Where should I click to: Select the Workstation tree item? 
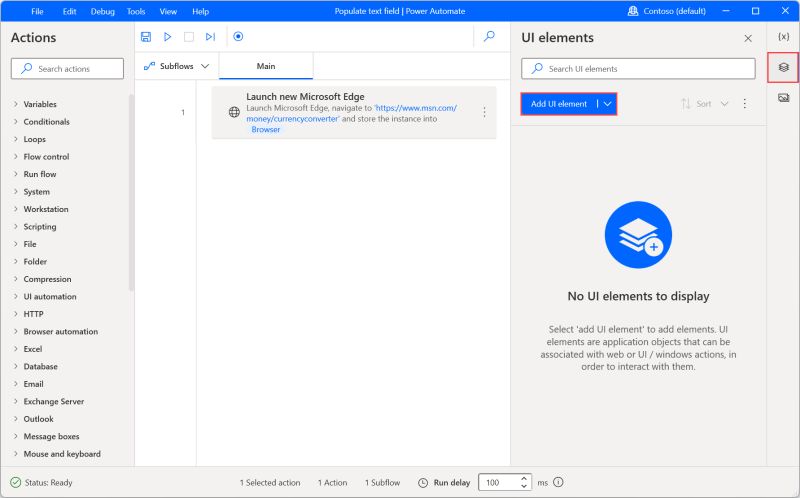click(46, 209)
